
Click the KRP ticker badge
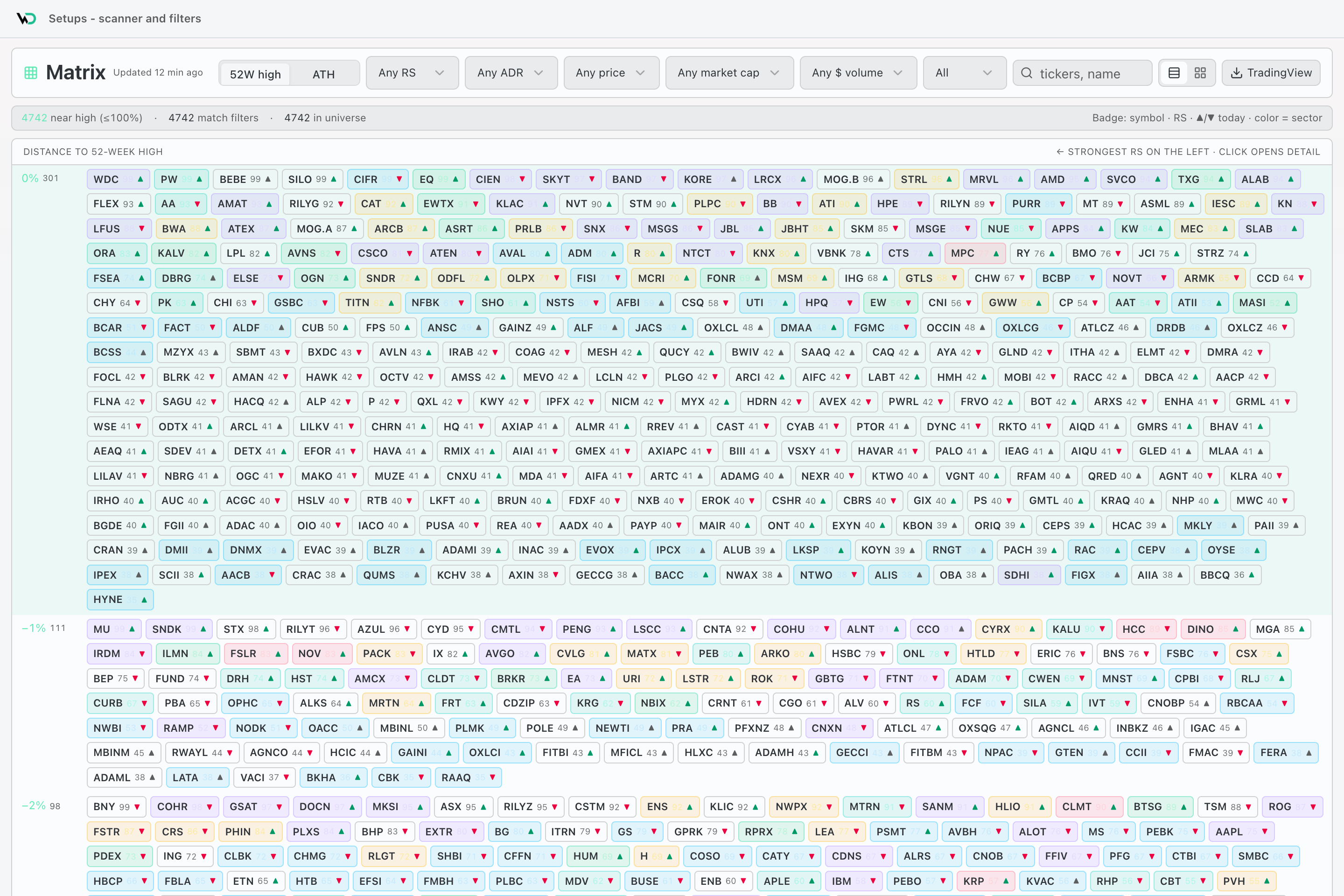986,881
